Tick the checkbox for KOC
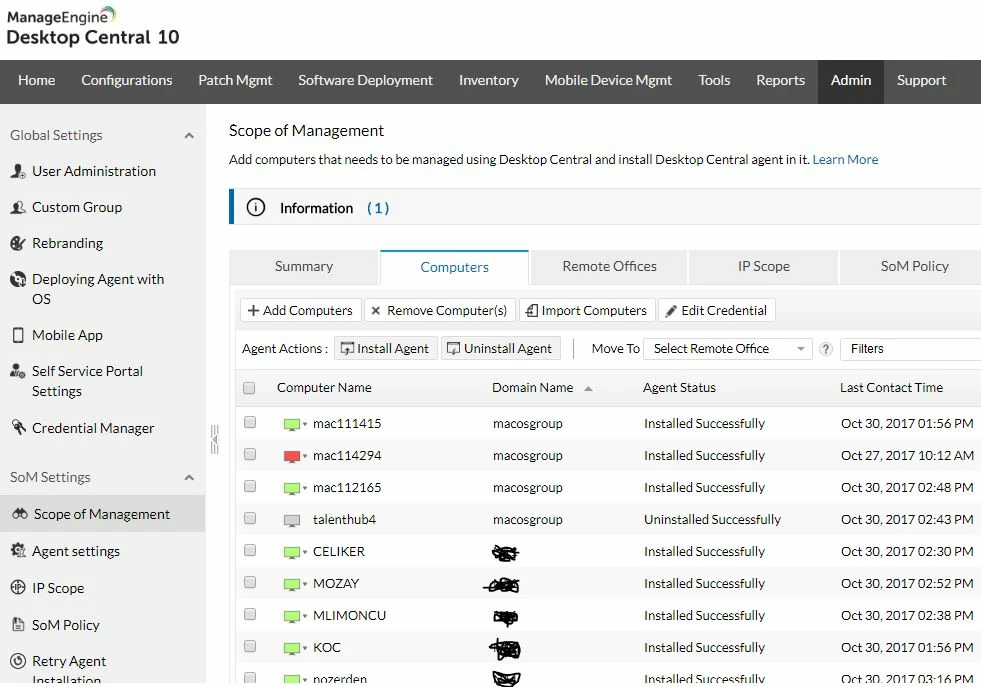 (x=250, y=646)
